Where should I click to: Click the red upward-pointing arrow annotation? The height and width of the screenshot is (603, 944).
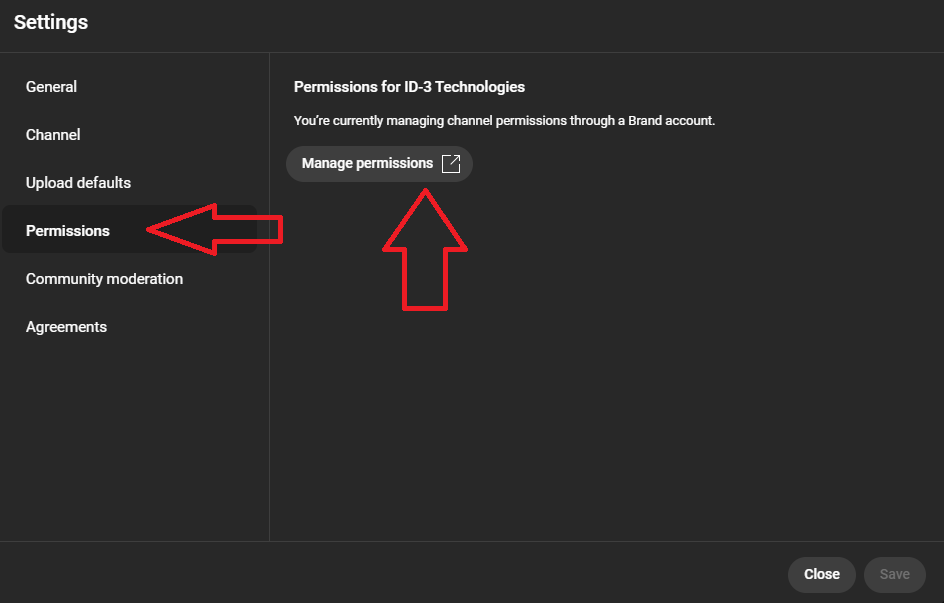425,249
